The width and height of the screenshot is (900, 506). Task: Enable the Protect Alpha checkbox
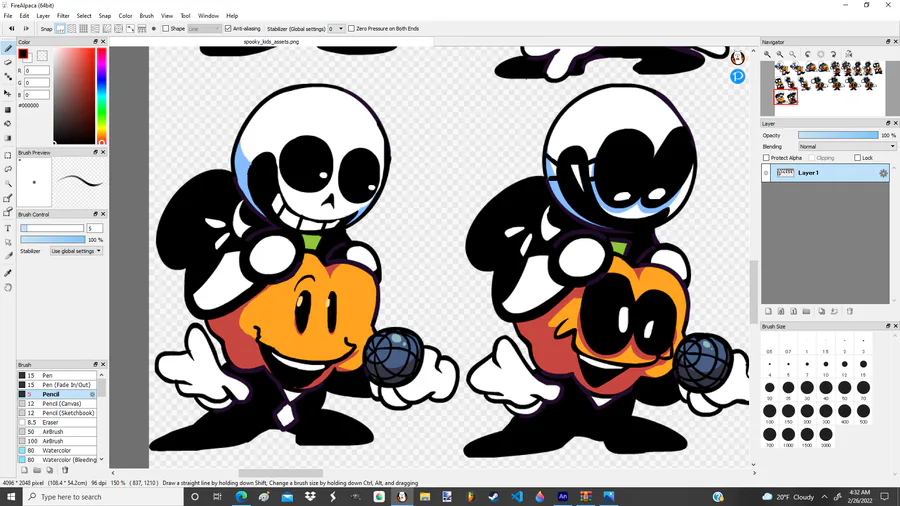pos(766,158)
